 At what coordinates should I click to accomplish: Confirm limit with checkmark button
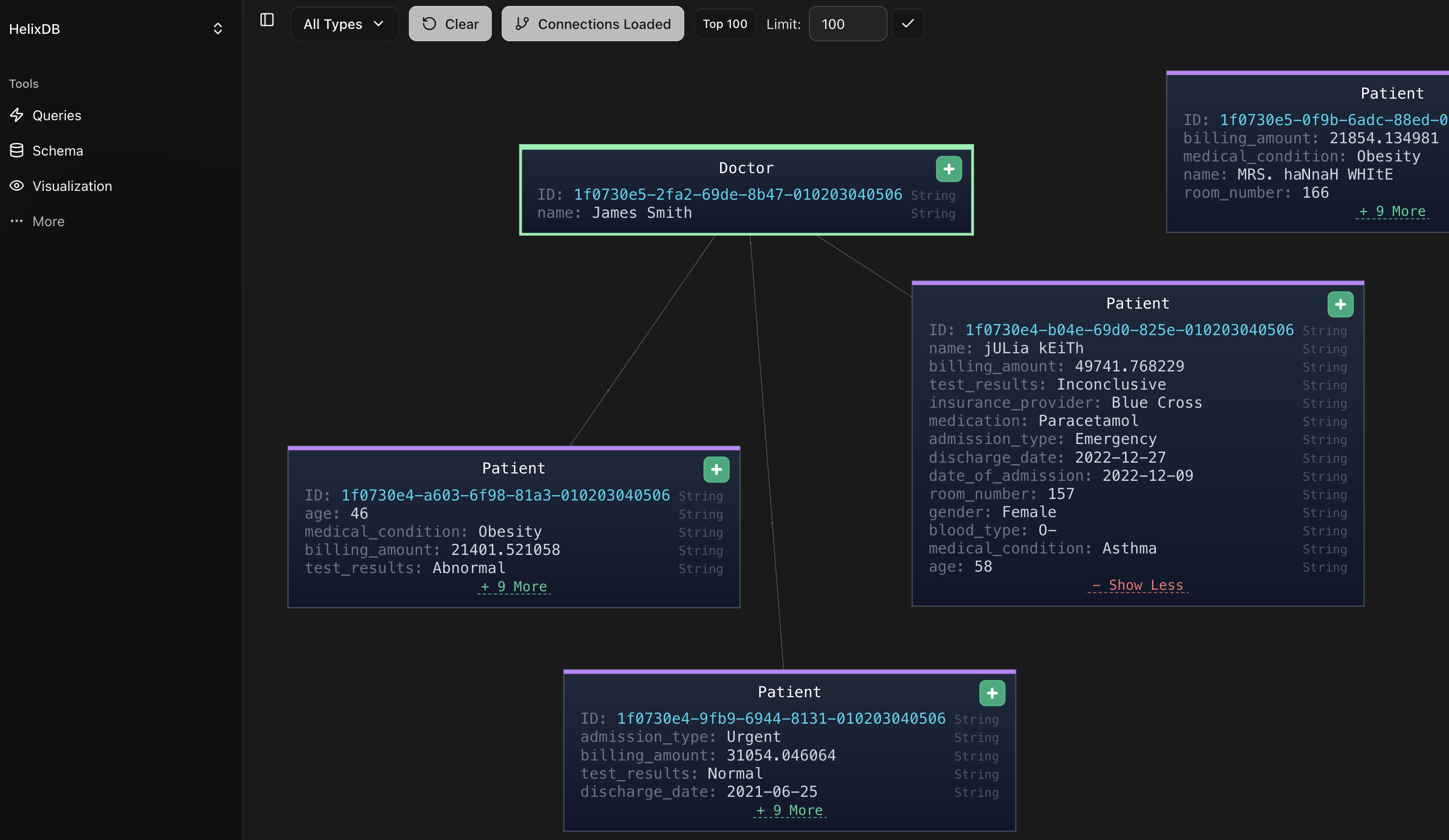(x=908, y=24)
